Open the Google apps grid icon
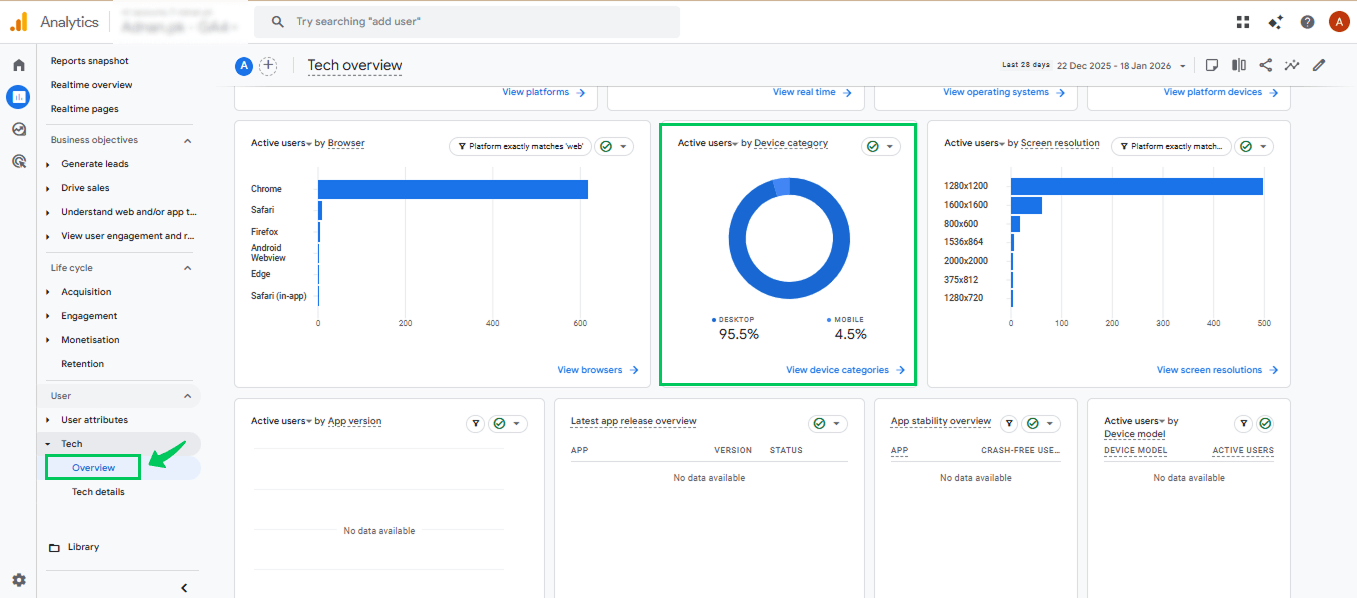This screenshot has height=598, width=1357. pos(1243,22)
